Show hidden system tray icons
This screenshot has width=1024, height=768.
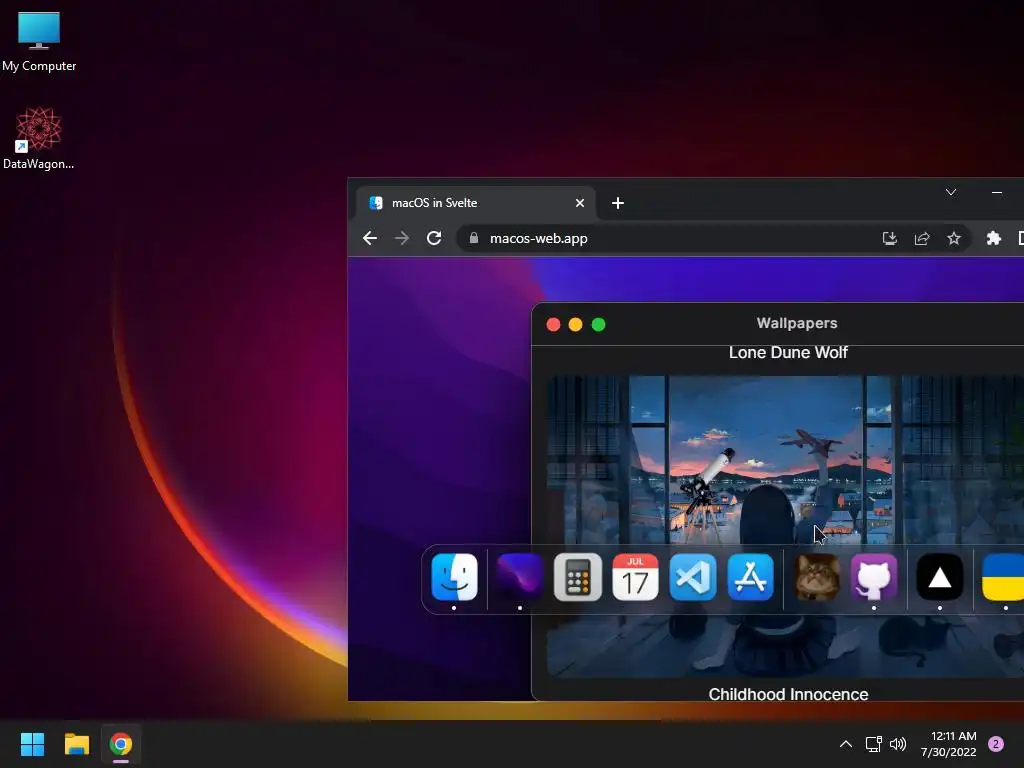coord(846,744)
